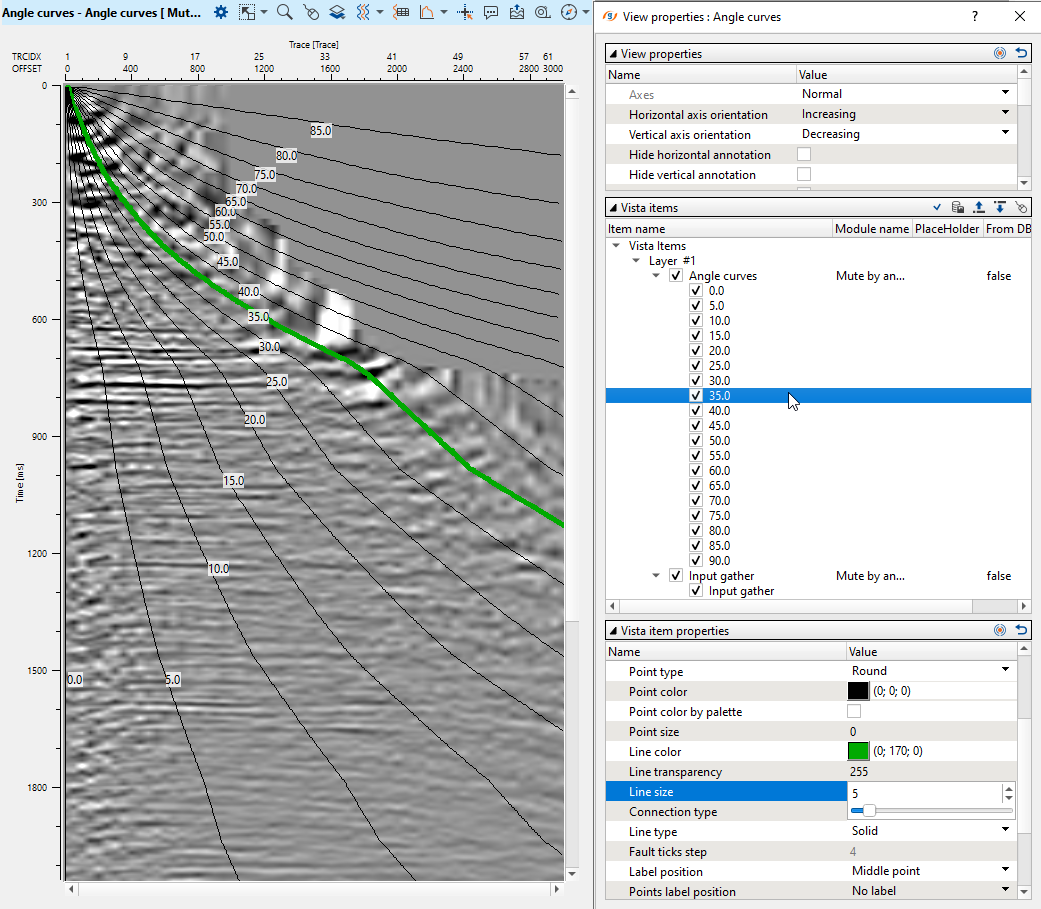The image size is (1041, 909).
Task: Click the help question mark button
Action: [975, 17]
